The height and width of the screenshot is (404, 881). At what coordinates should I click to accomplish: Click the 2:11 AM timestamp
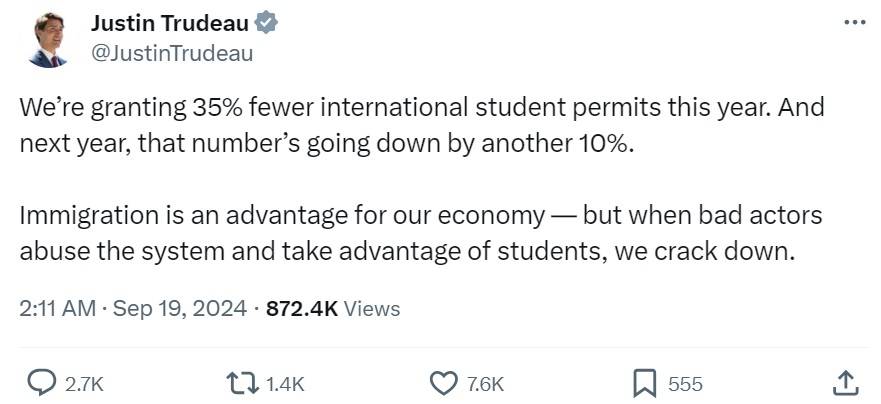pyautogui.click(x=56, y=309)
